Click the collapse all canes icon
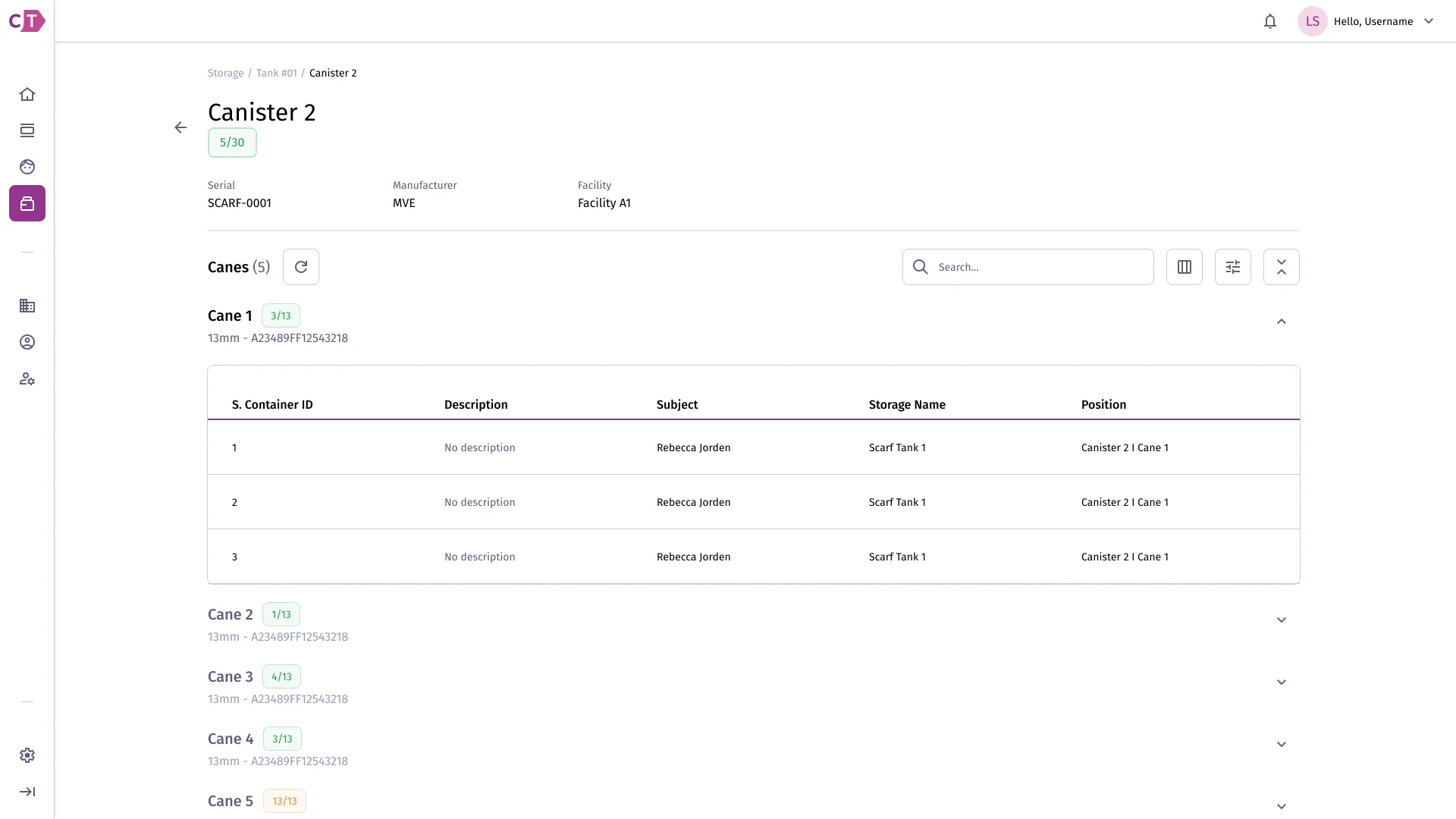 [1282, 267]
